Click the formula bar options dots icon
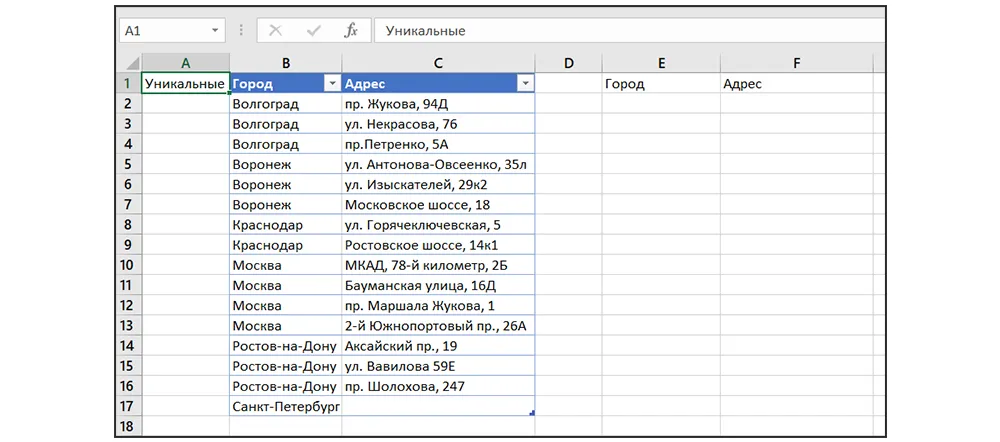 pos(242,31)
